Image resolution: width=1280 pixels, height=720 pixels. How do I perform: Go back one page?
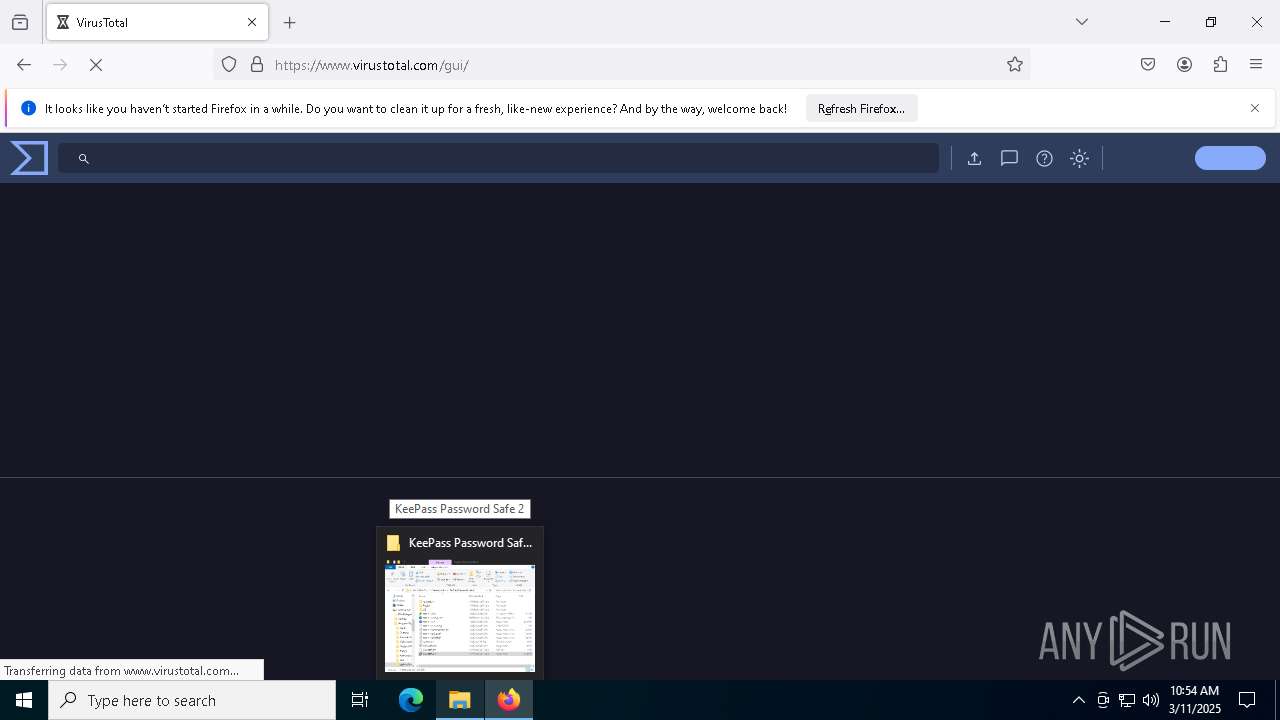[x=24, y=65]
